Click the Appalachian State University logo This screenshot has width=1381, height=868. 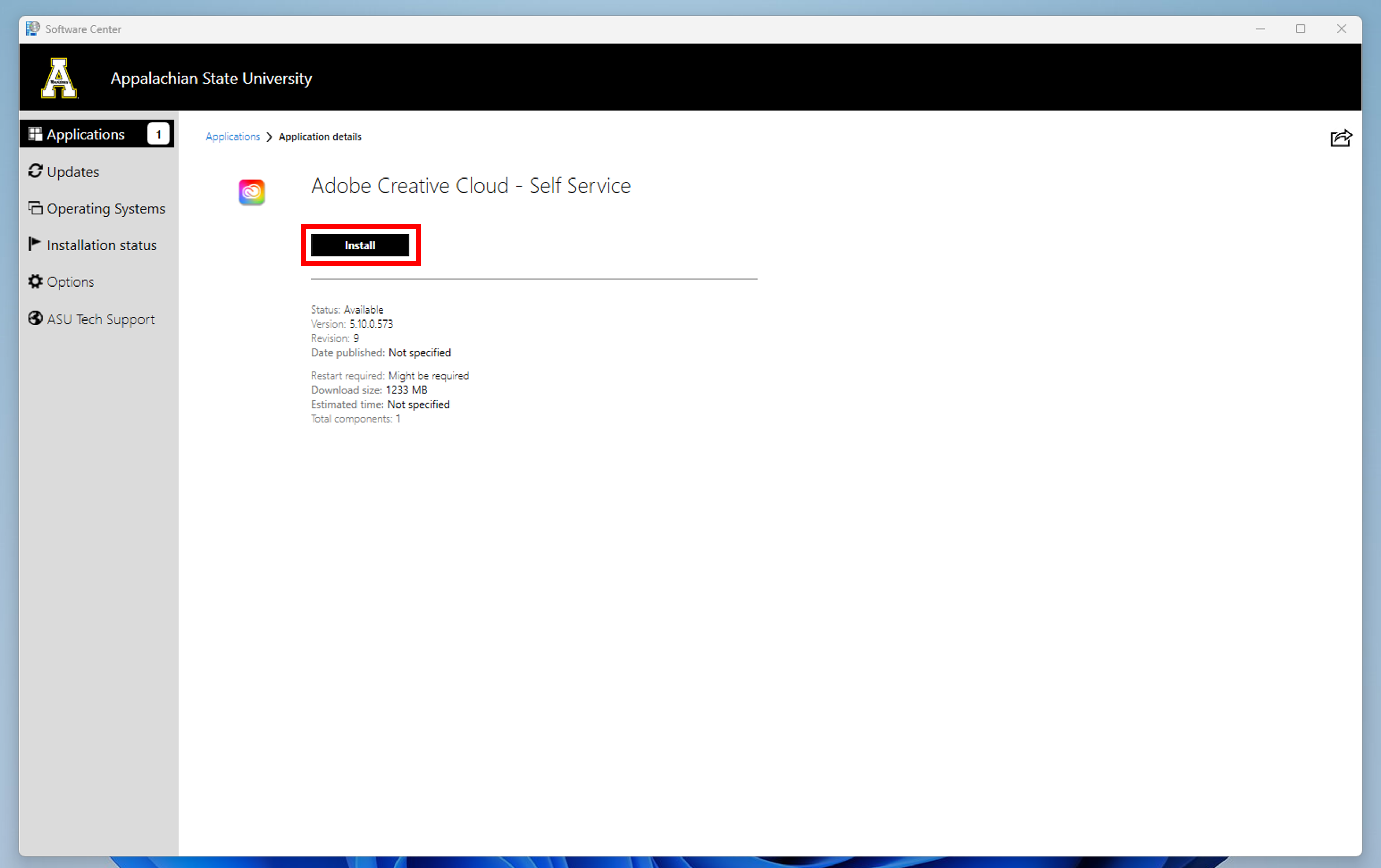(59, 78)
